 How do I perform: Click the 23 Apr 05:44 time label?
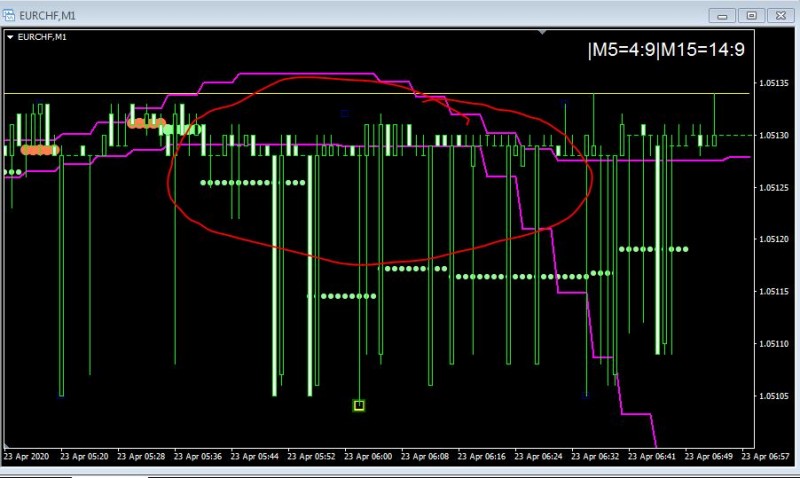click(x=254, y=456)
